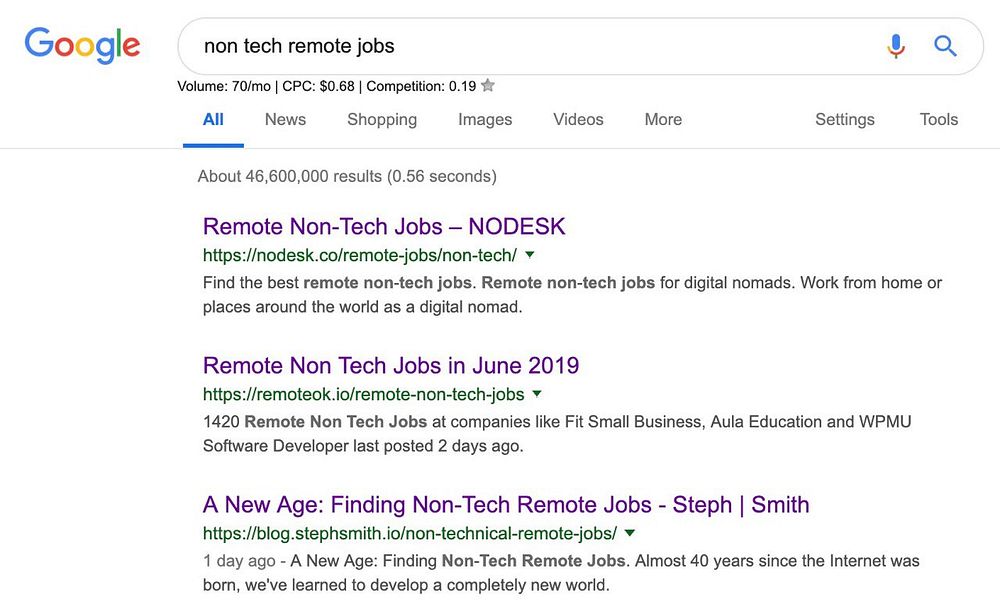
Task: Open the Images results tab
Action: tap(485, 120)
